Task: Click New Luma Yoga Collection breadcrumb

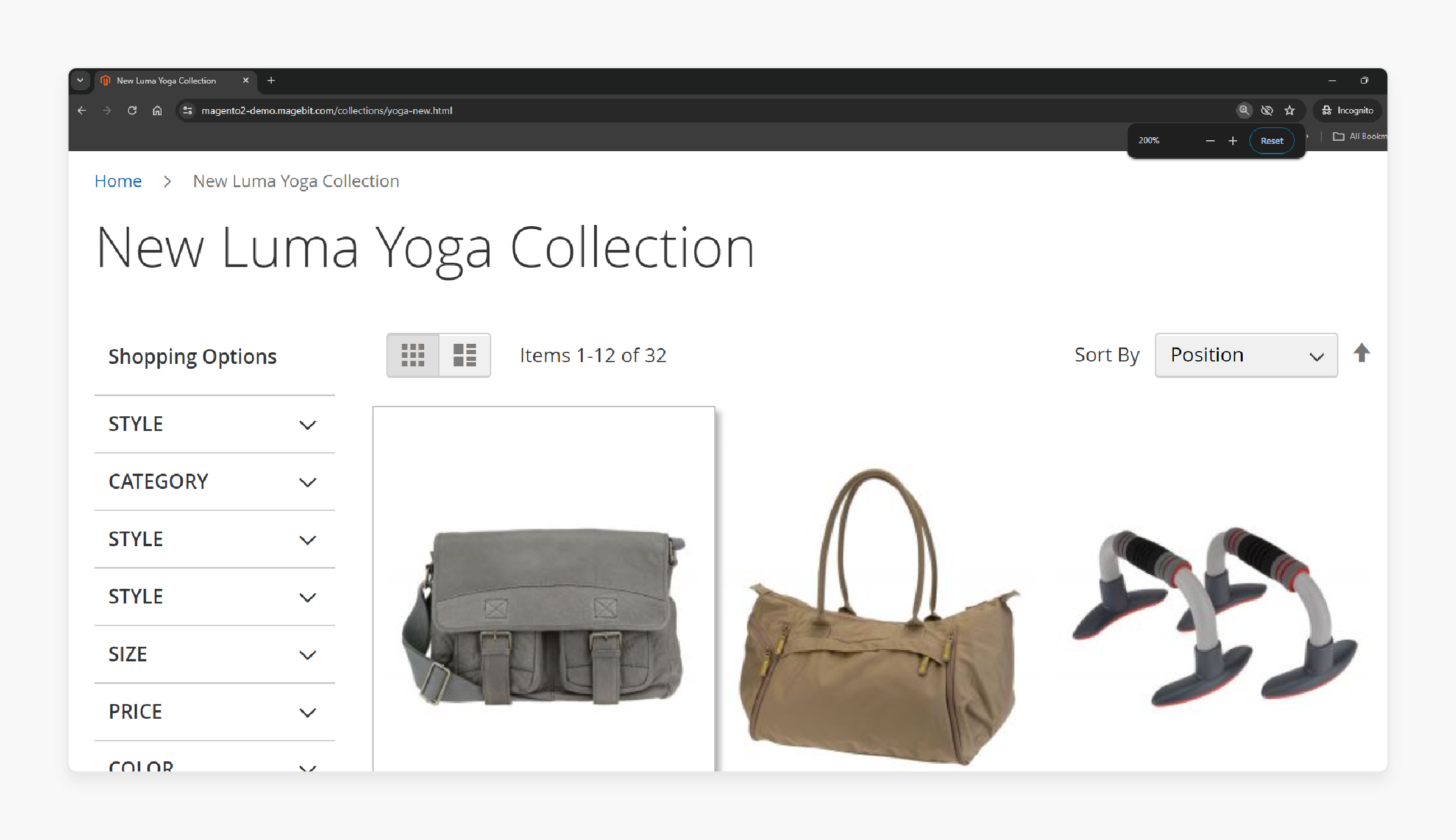Action: point(296,181)
